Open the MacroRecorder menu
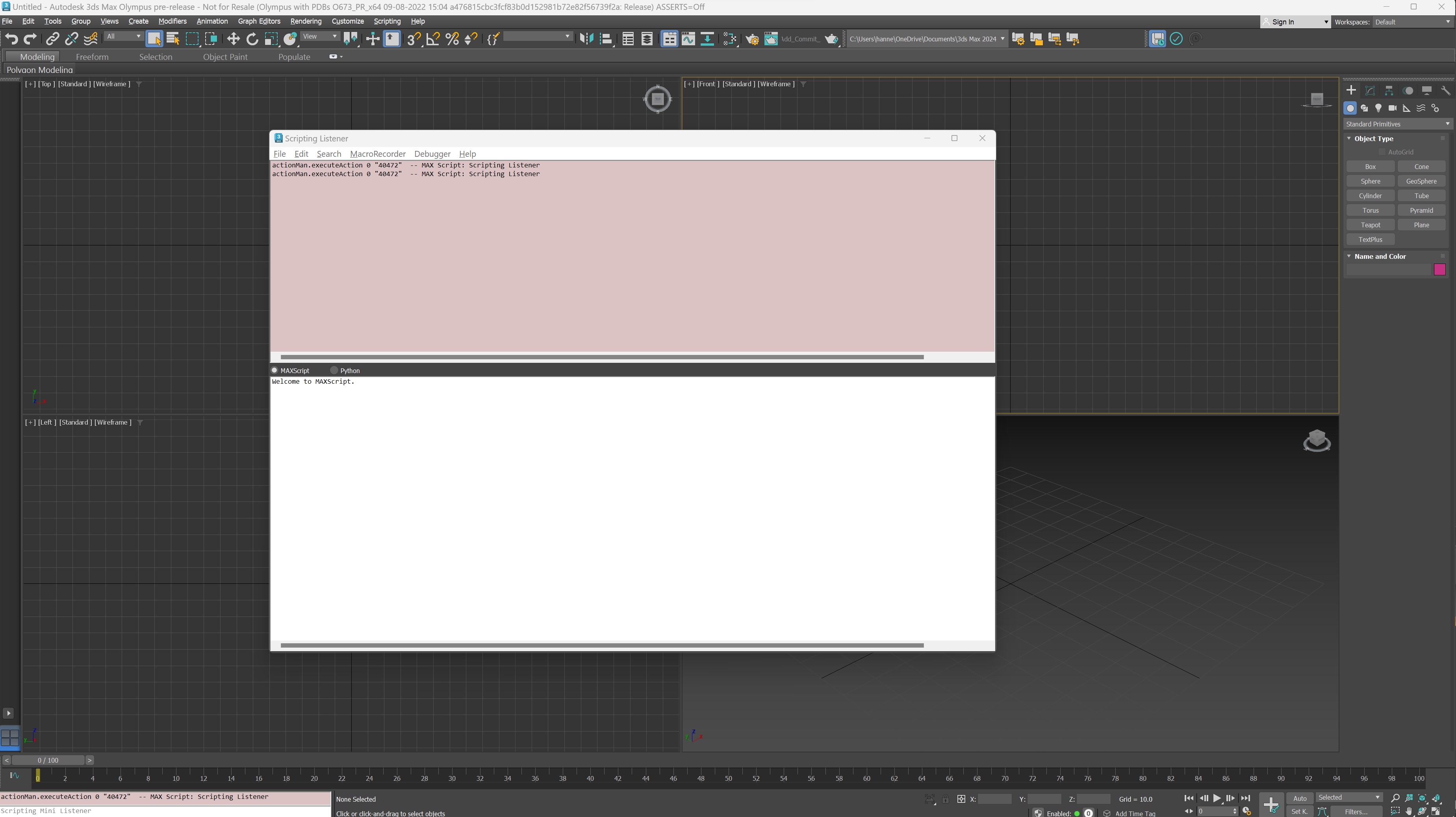Image resolution: width=1456 pixels, height=817 pixels. (x=378, y=154)
